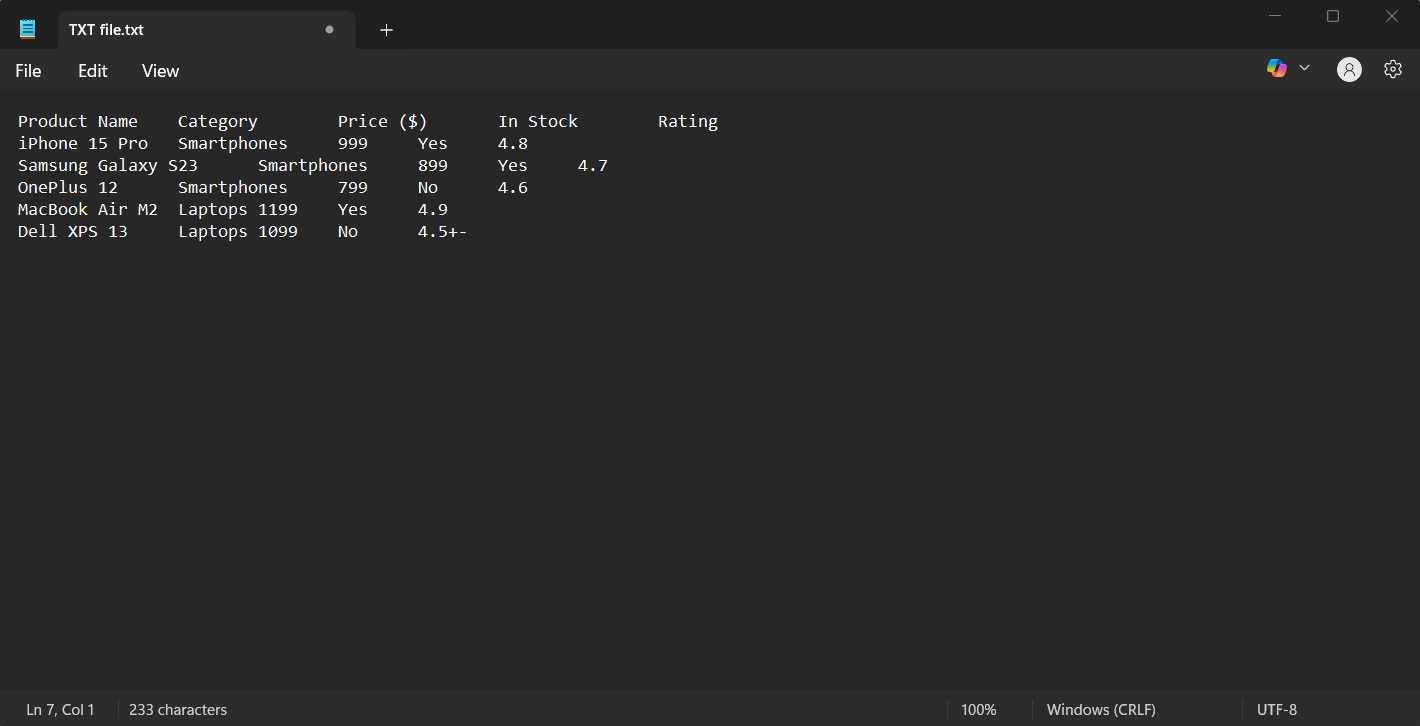The width and height of the screenshot is (1420, 726).
Task: Click 'Laptops' in the Dell row
Action: coord(213,232)
